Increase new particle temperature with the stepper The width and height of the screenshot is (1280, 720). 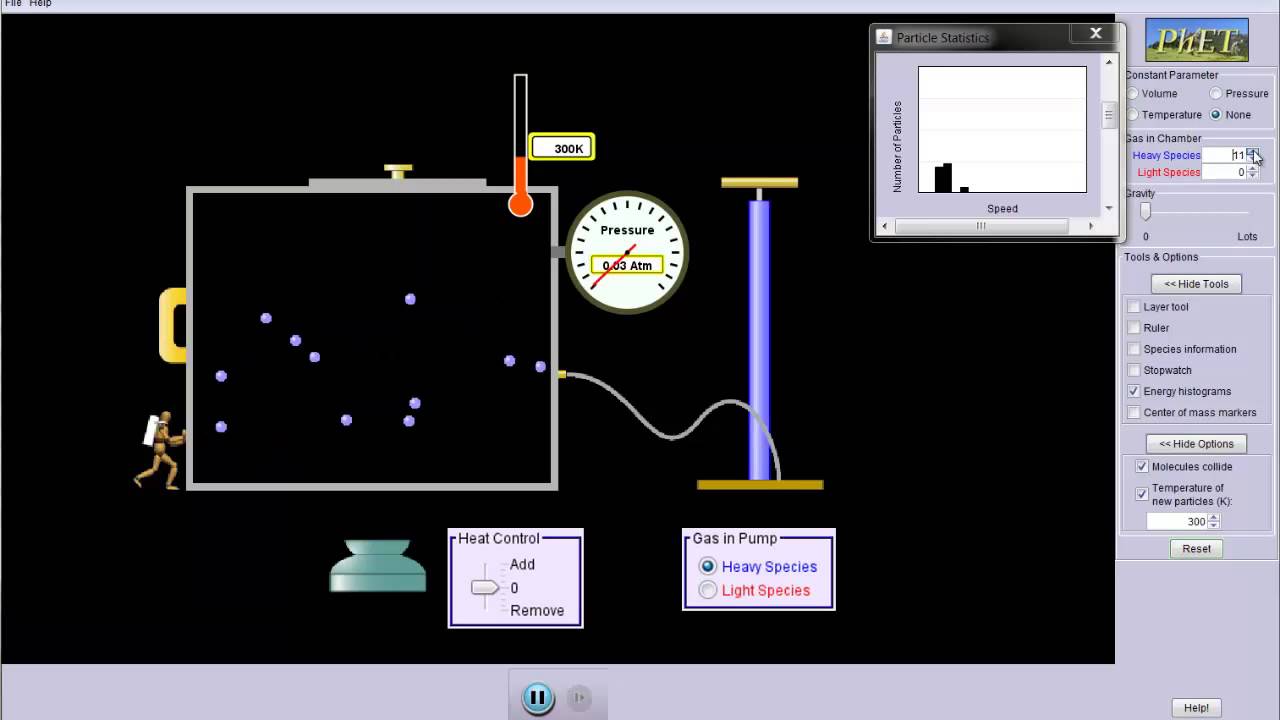click(x=1214, y=518)
